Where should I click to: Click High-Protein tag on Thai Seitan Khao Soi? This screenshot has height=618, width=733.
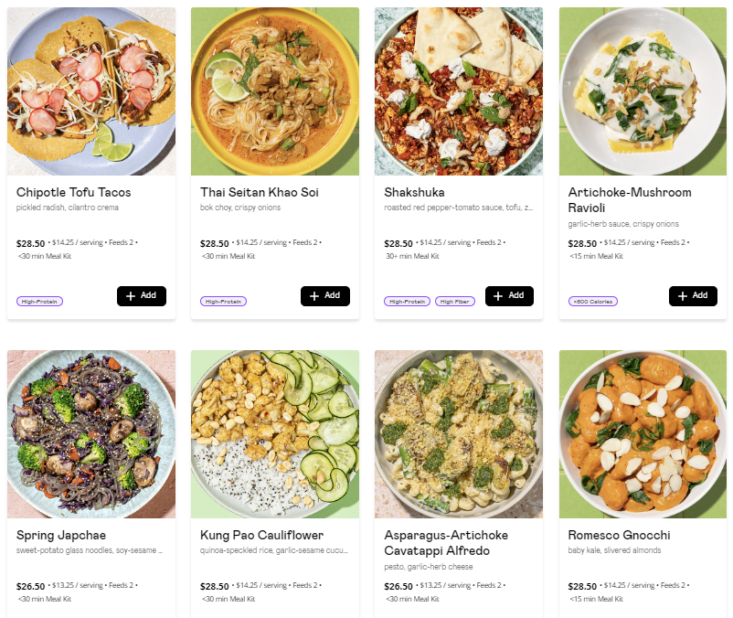[224, 301]
